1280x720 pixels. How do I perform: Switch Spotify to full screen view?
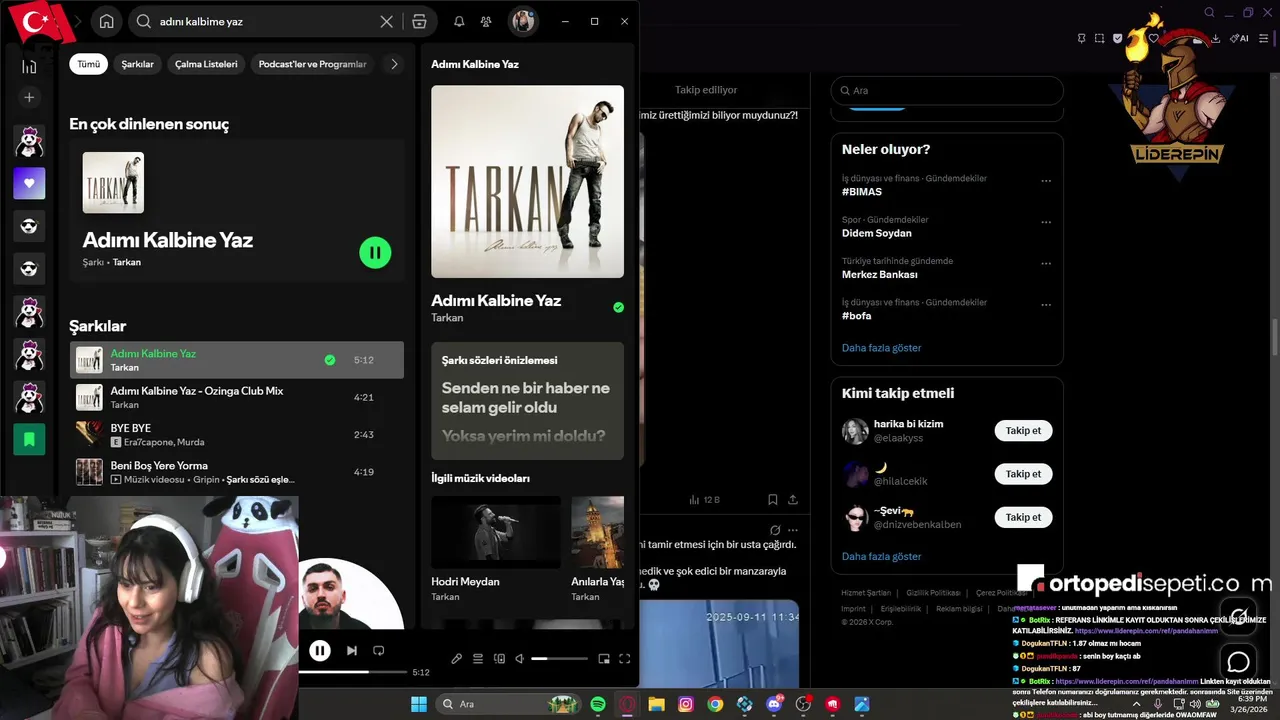pyautogui.click(x=625, y=658)
